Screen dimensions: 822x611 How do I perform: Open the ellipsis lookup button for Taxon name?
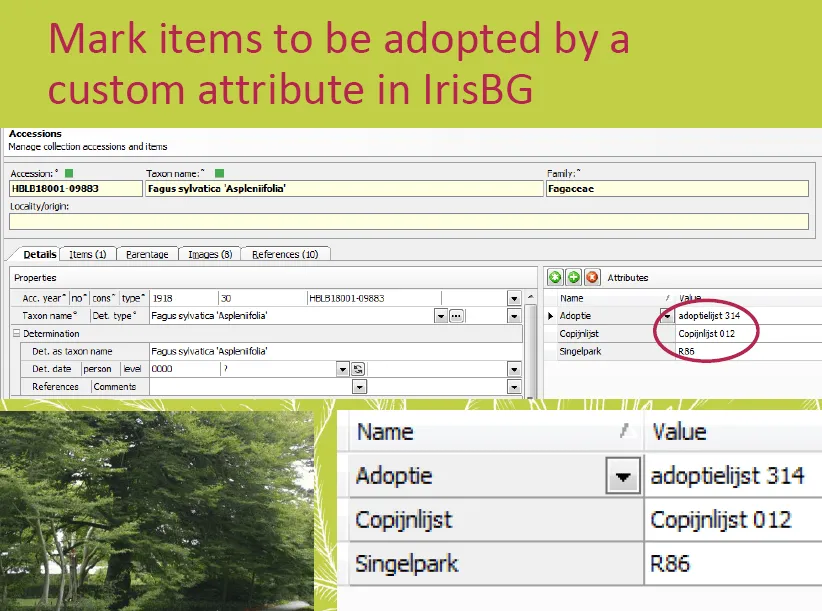coord(456,316)
